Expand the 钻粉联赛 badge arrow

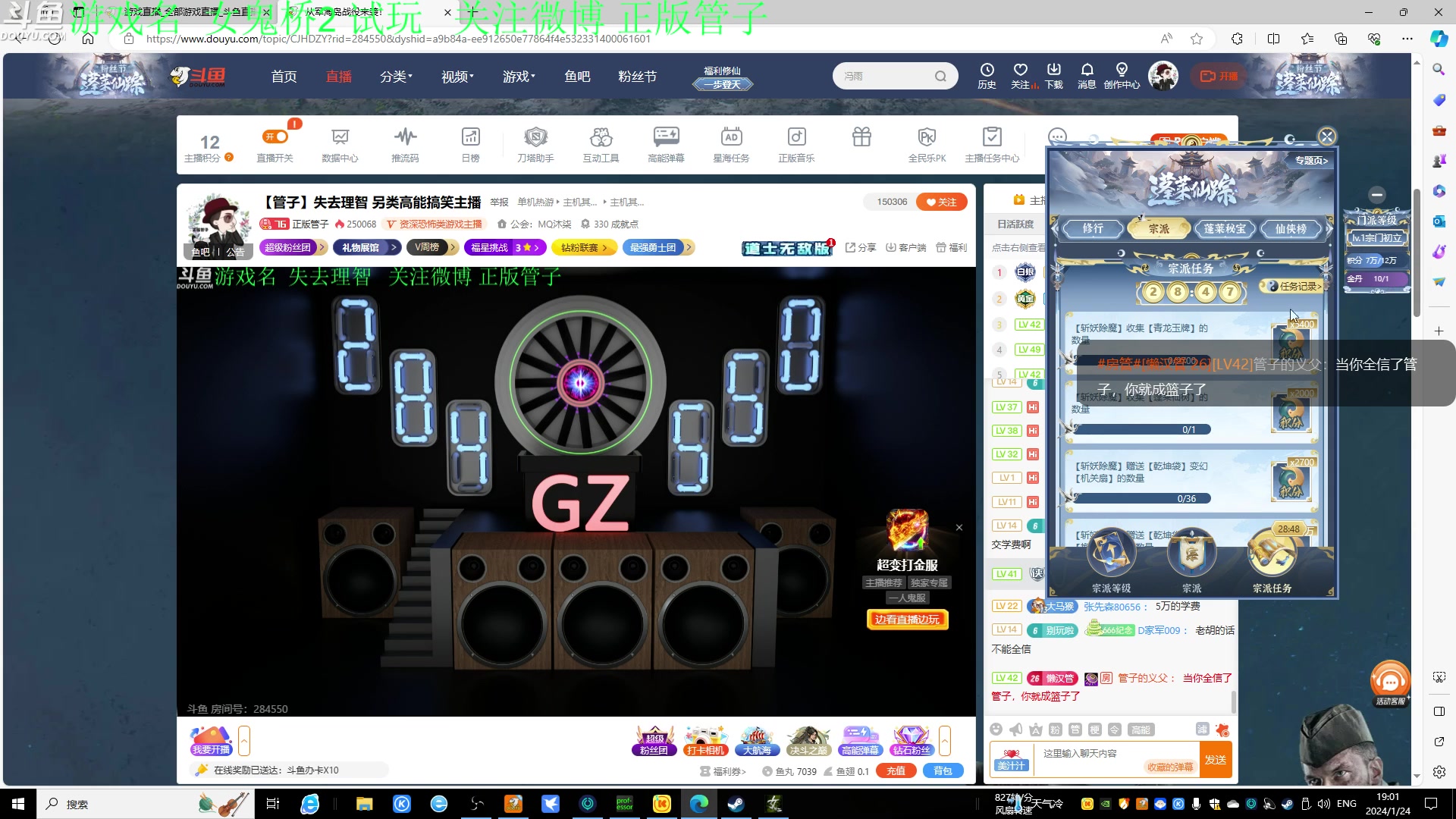(605, 247)
